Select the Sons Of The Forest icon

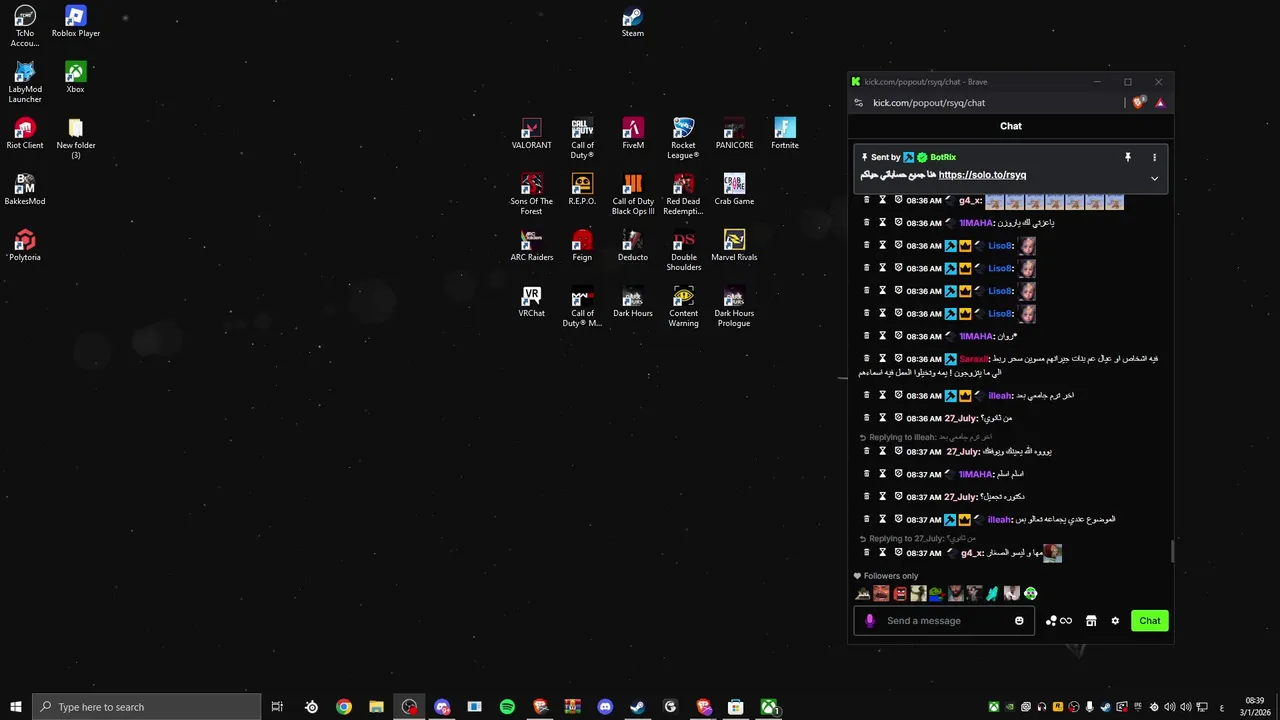[x=531, y=194]
